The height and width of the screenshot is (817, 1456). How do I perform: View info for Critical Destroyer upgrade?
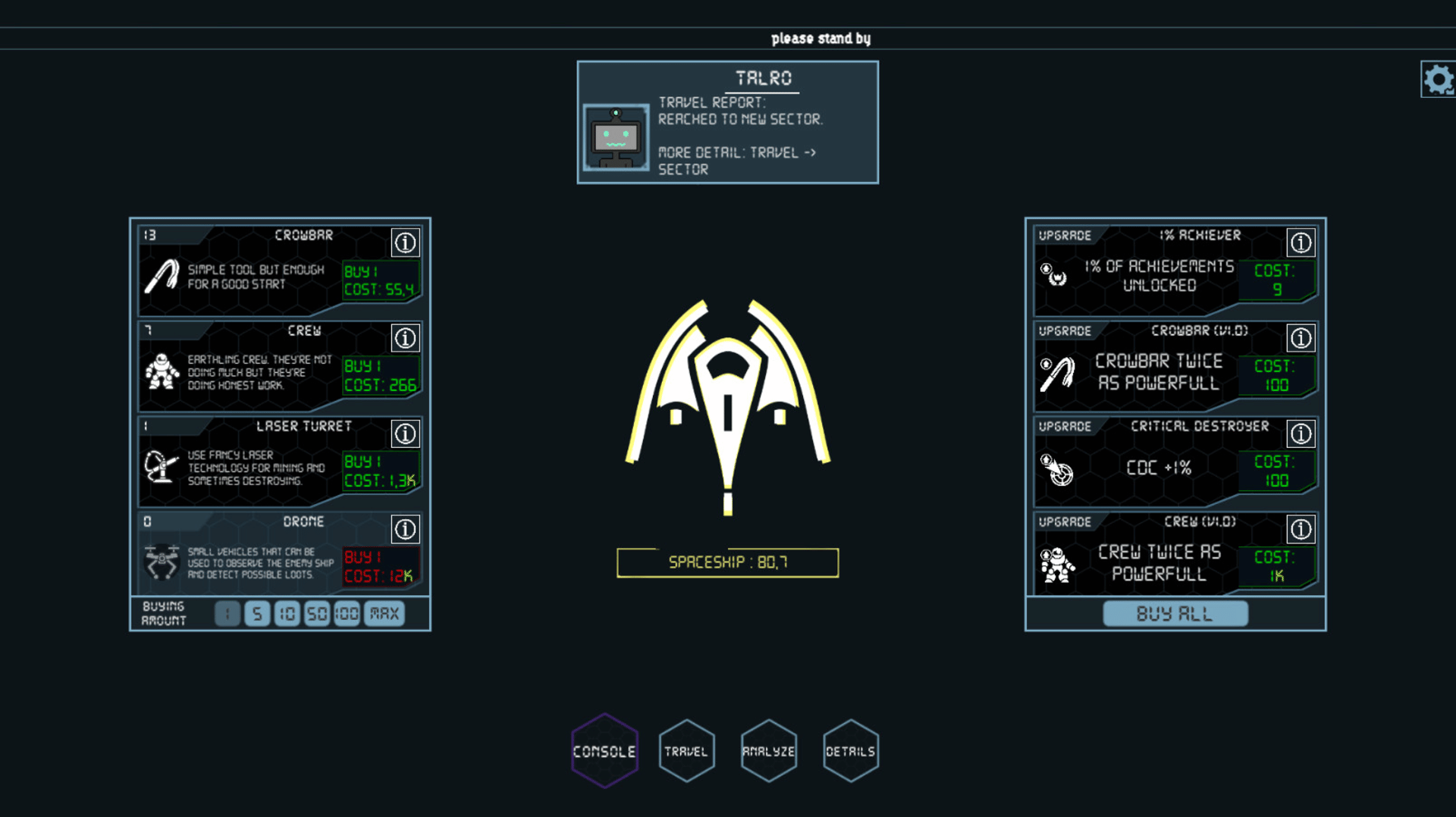click(x=1301, y=434)
